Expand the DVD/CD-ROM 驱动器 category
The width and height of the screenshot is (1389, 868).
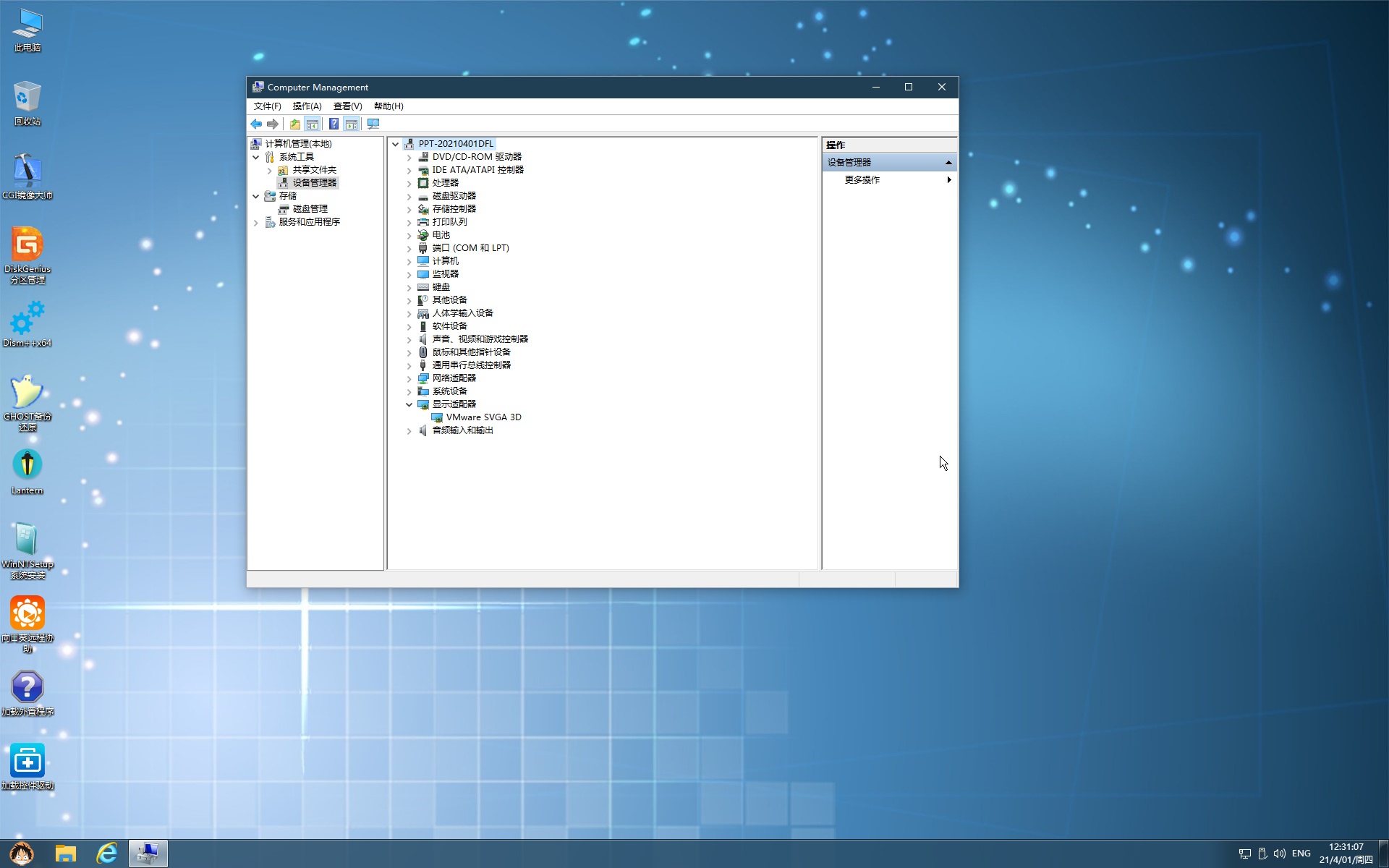coord(409,158)
